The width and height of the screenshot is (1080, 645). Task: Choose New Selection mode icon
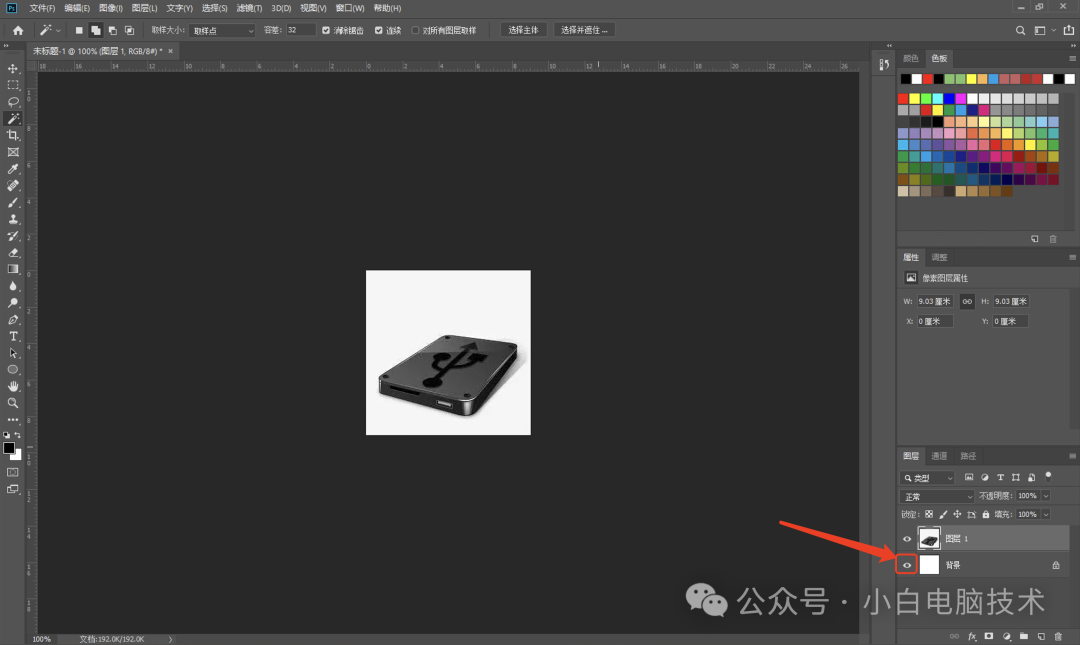tap(79, 30)
